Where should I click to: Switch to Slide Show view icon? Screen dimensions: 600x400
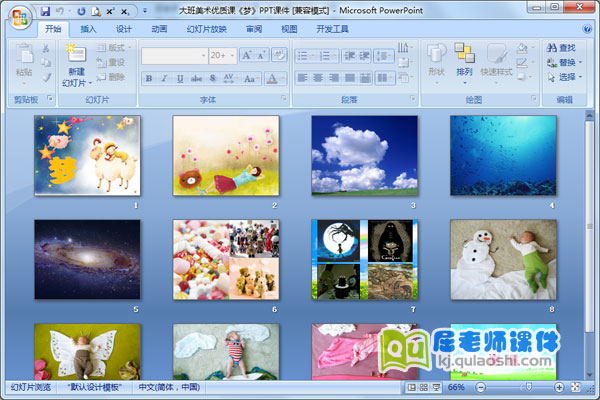436,387
